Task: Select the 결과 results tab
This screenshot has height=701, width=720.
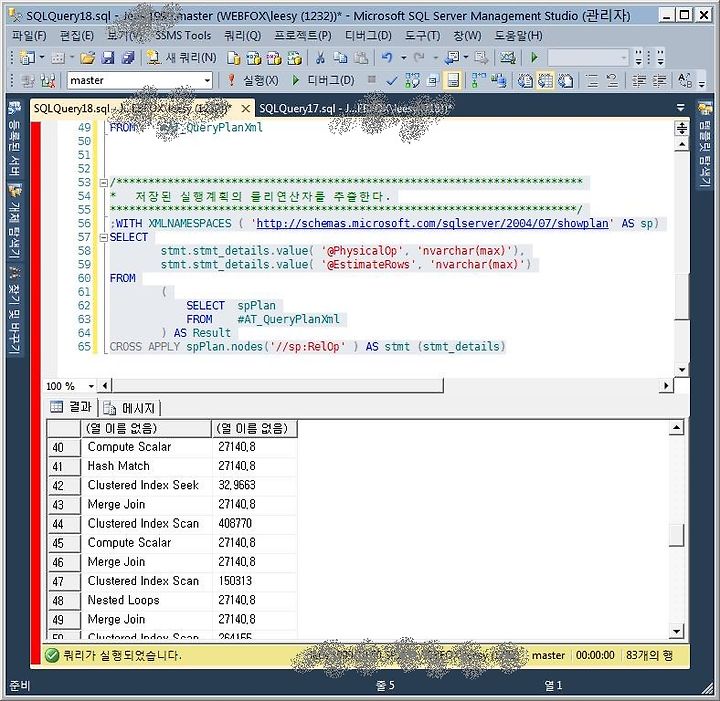Action: tap(72, 407)
